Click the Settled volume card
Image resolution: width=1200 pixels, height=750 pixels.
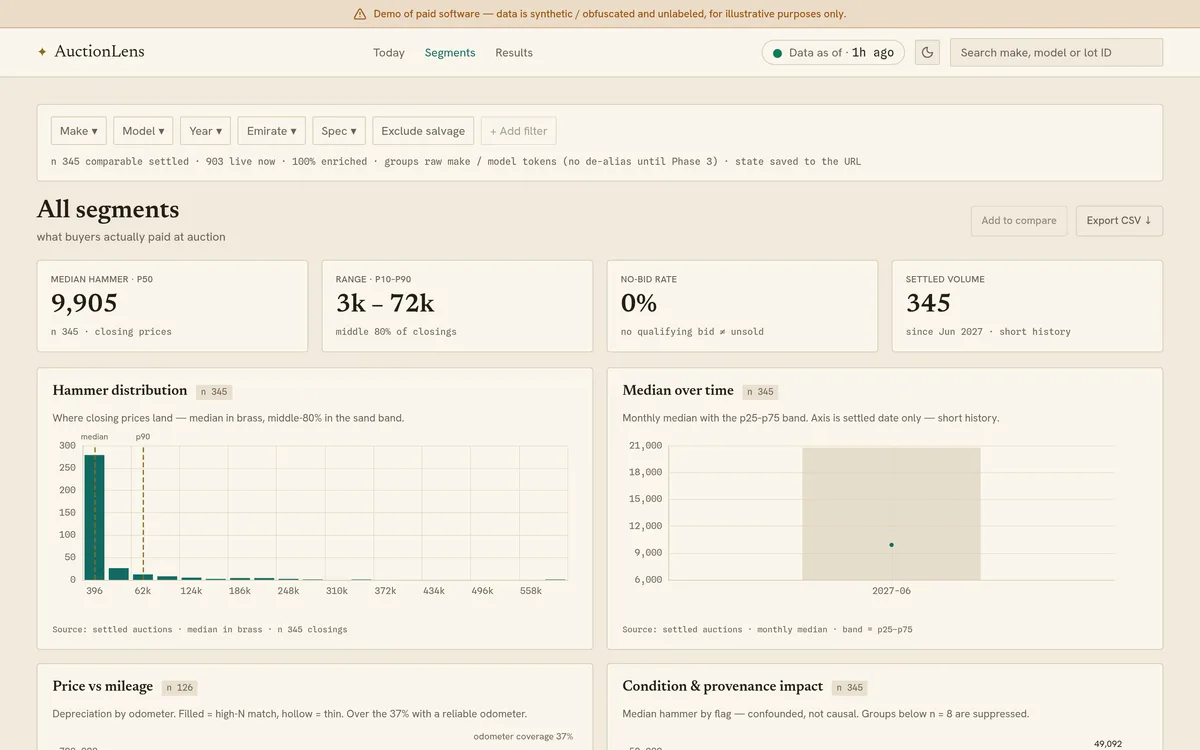point(1027,306)
